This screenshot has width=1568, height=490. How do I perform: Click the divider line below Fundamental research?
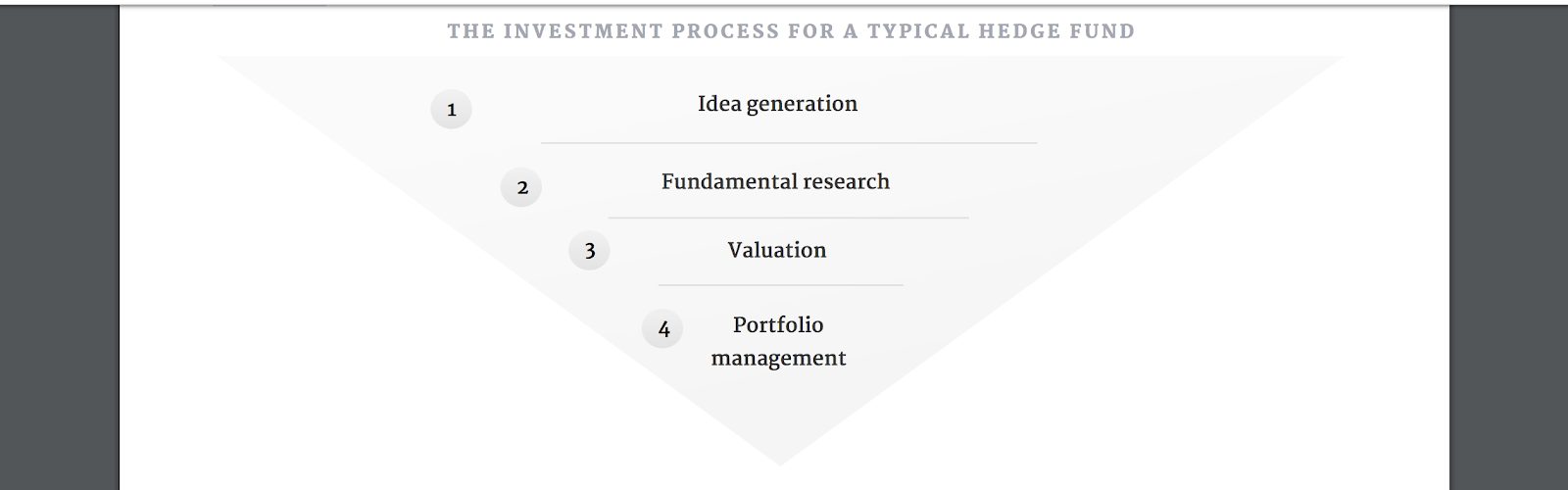(788, 218)
